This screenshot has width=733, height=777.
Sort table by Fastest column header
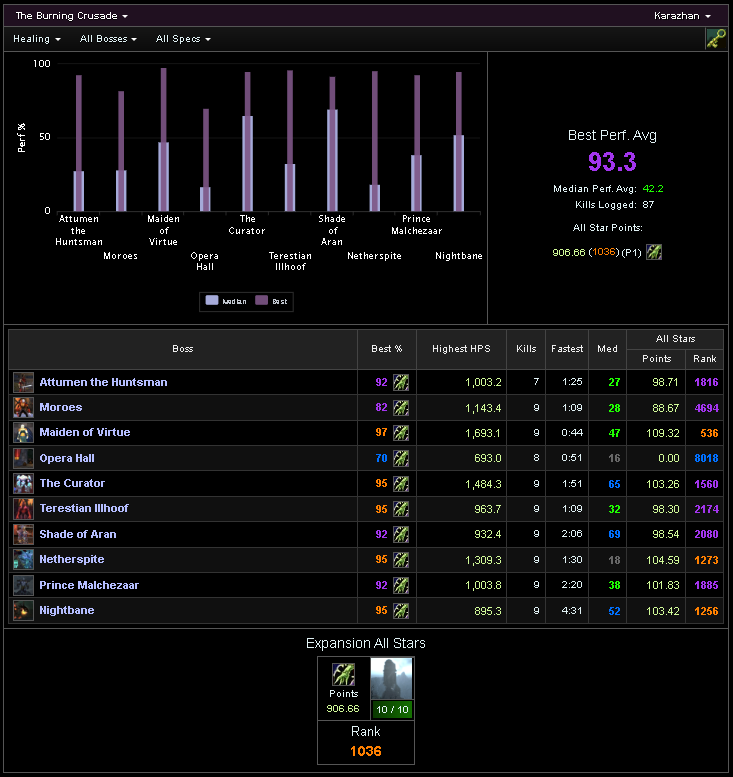(x=567, y=349)
